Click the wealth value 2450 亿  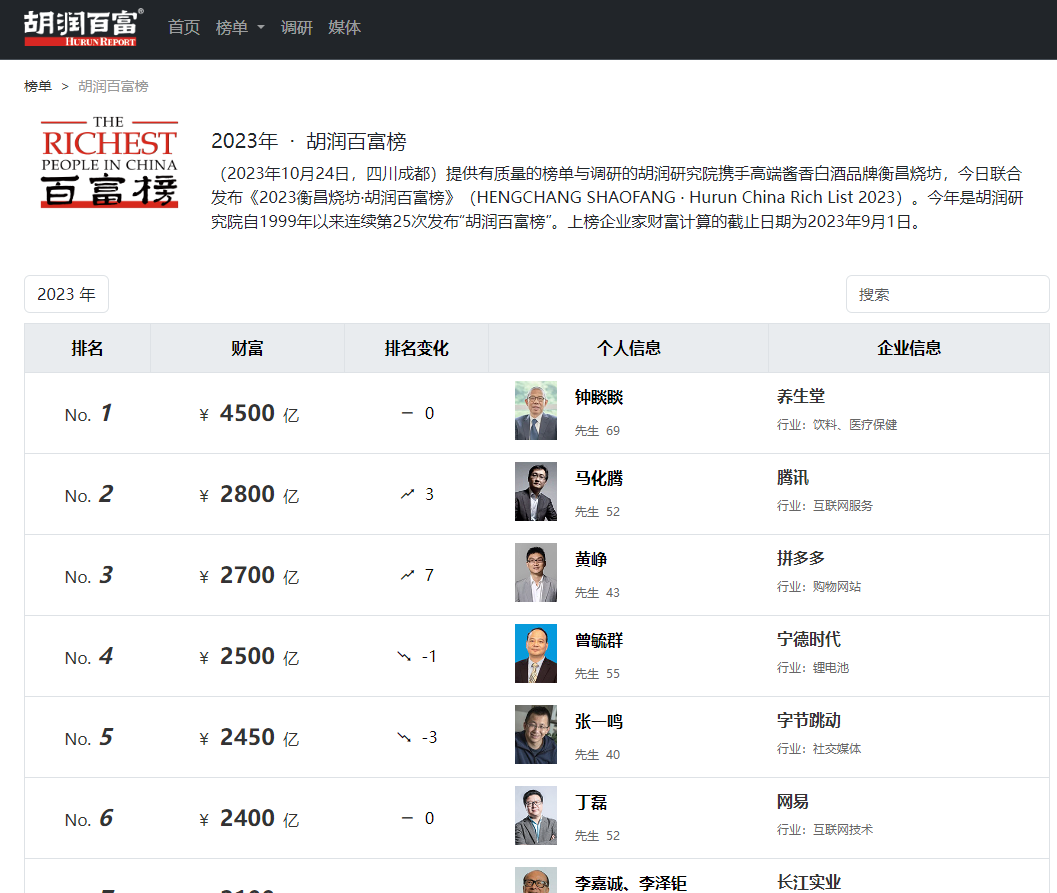[x=249, y=737]
